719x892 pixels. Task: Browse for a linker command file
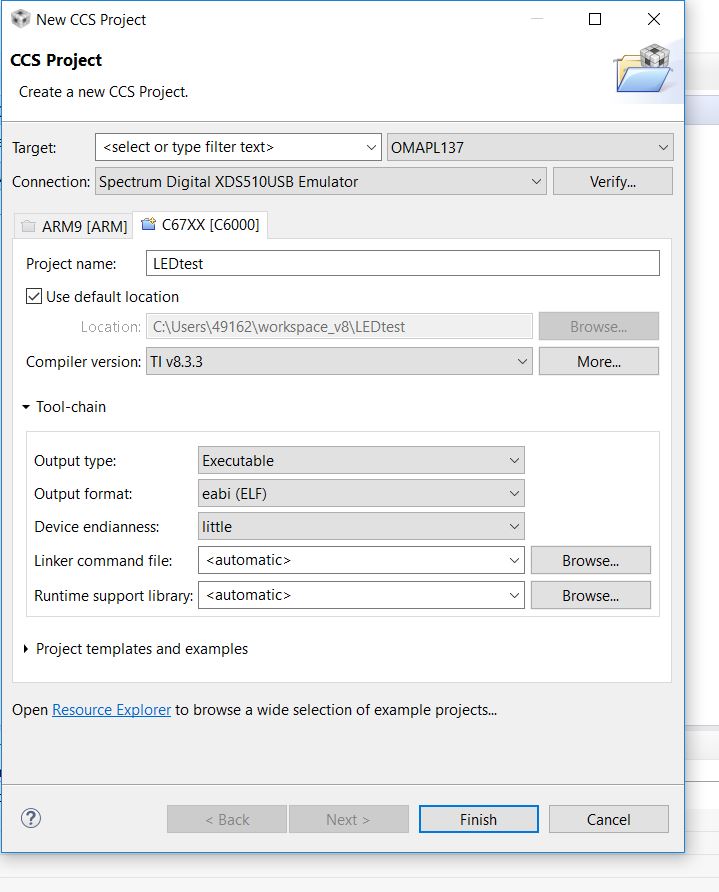(590, 560)
